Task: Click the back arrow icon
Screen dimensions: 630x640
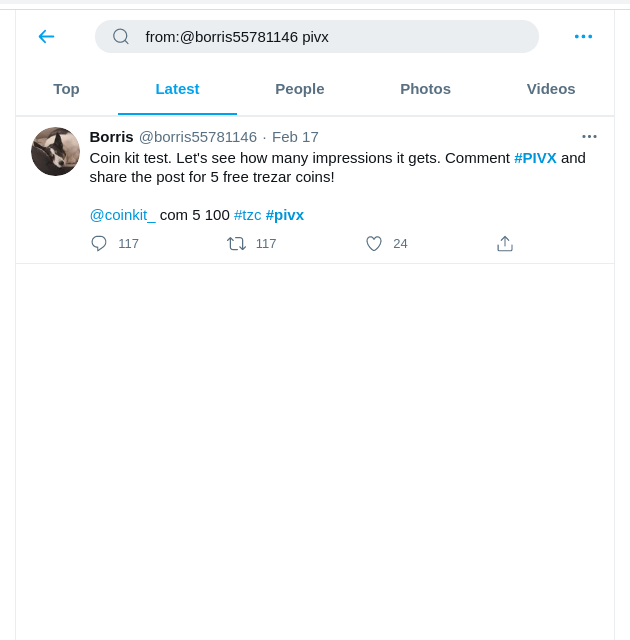Action: [x=46, y=37]
